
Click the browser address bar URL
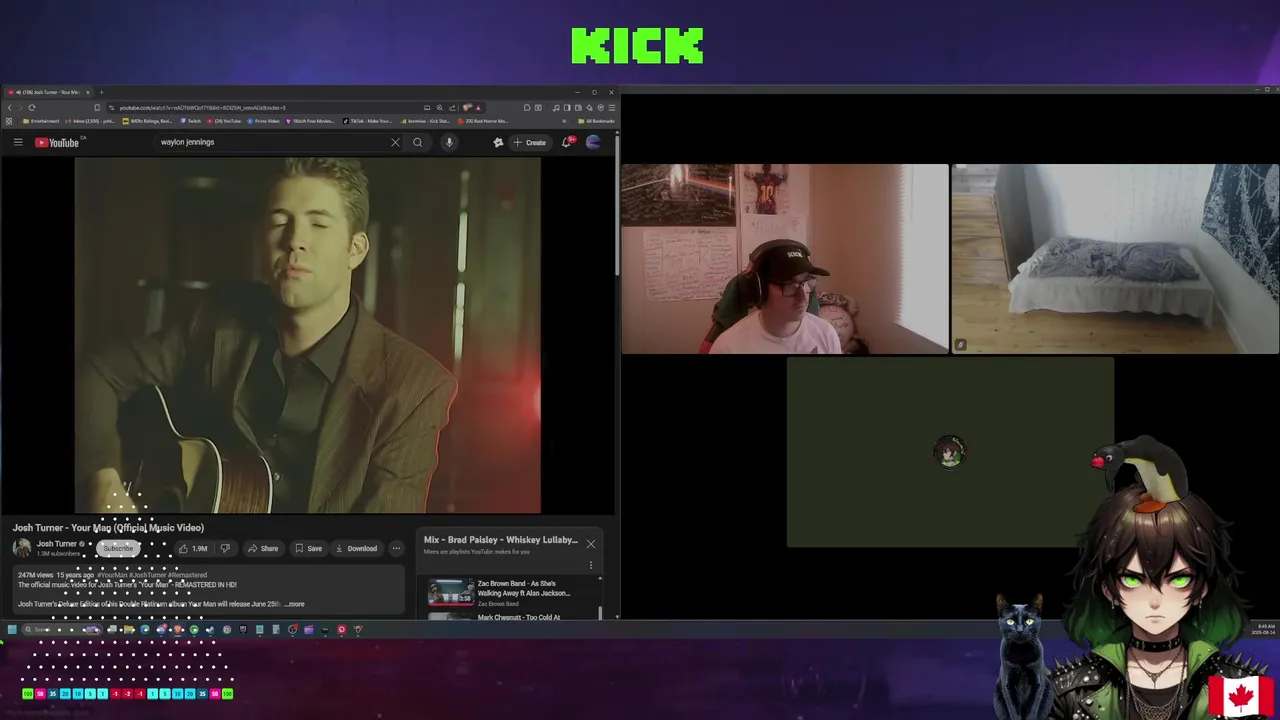point(202,107)
